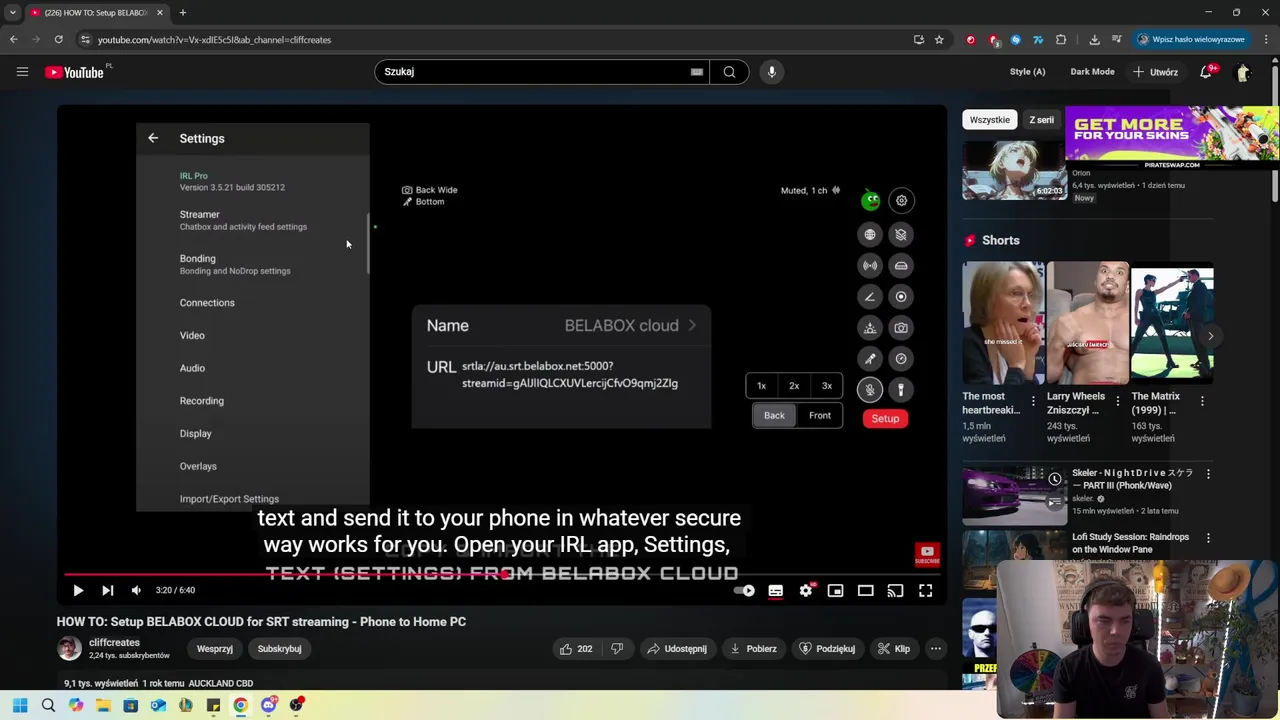Viewport: 1280px width, 720px height.
Task: Play the video
Action: tap(78, 590)
